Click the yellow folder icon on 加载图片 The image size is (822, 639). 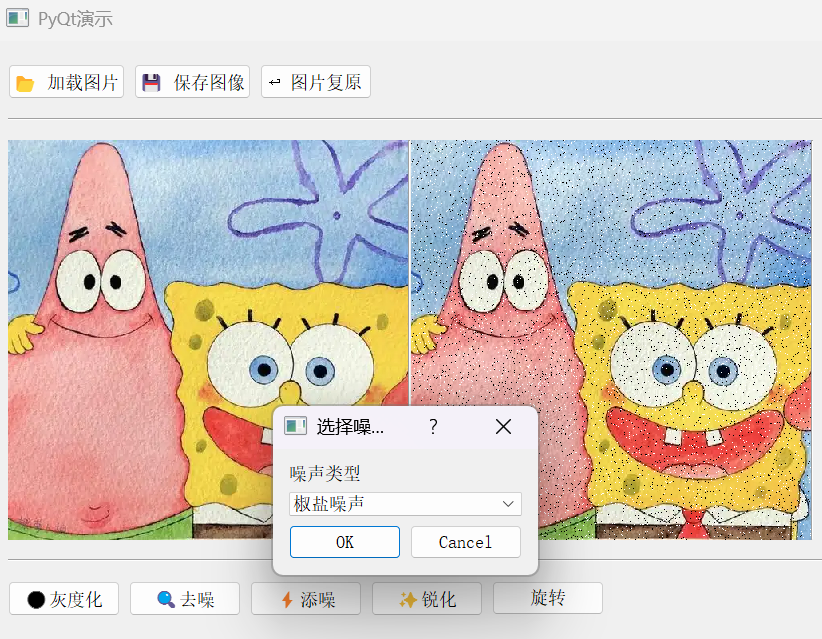point(25,83)
